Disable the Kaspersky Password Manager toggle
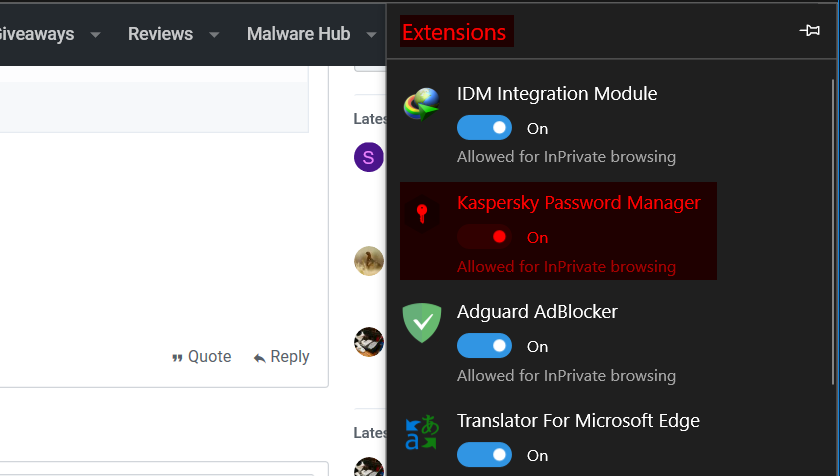840x476 pixels. click(484, 237)
